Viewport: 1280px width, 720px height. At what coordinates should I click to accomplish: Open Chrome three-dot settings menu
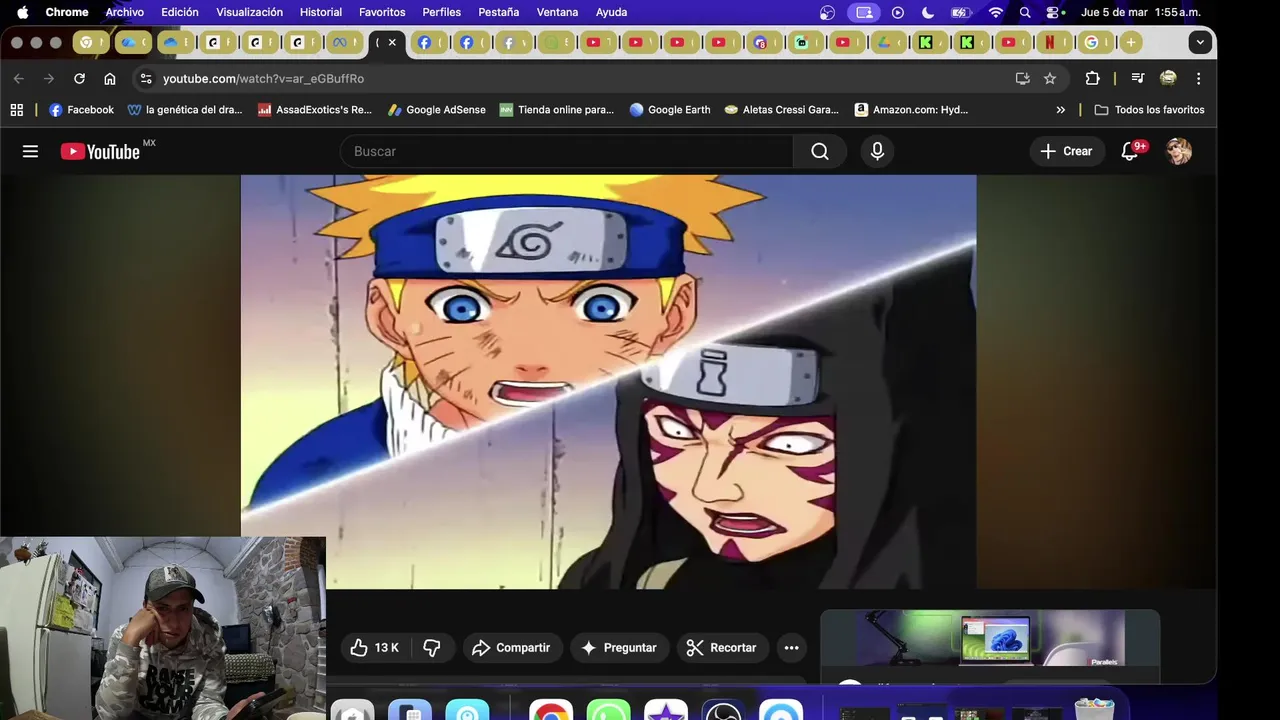click(1198, 78)
